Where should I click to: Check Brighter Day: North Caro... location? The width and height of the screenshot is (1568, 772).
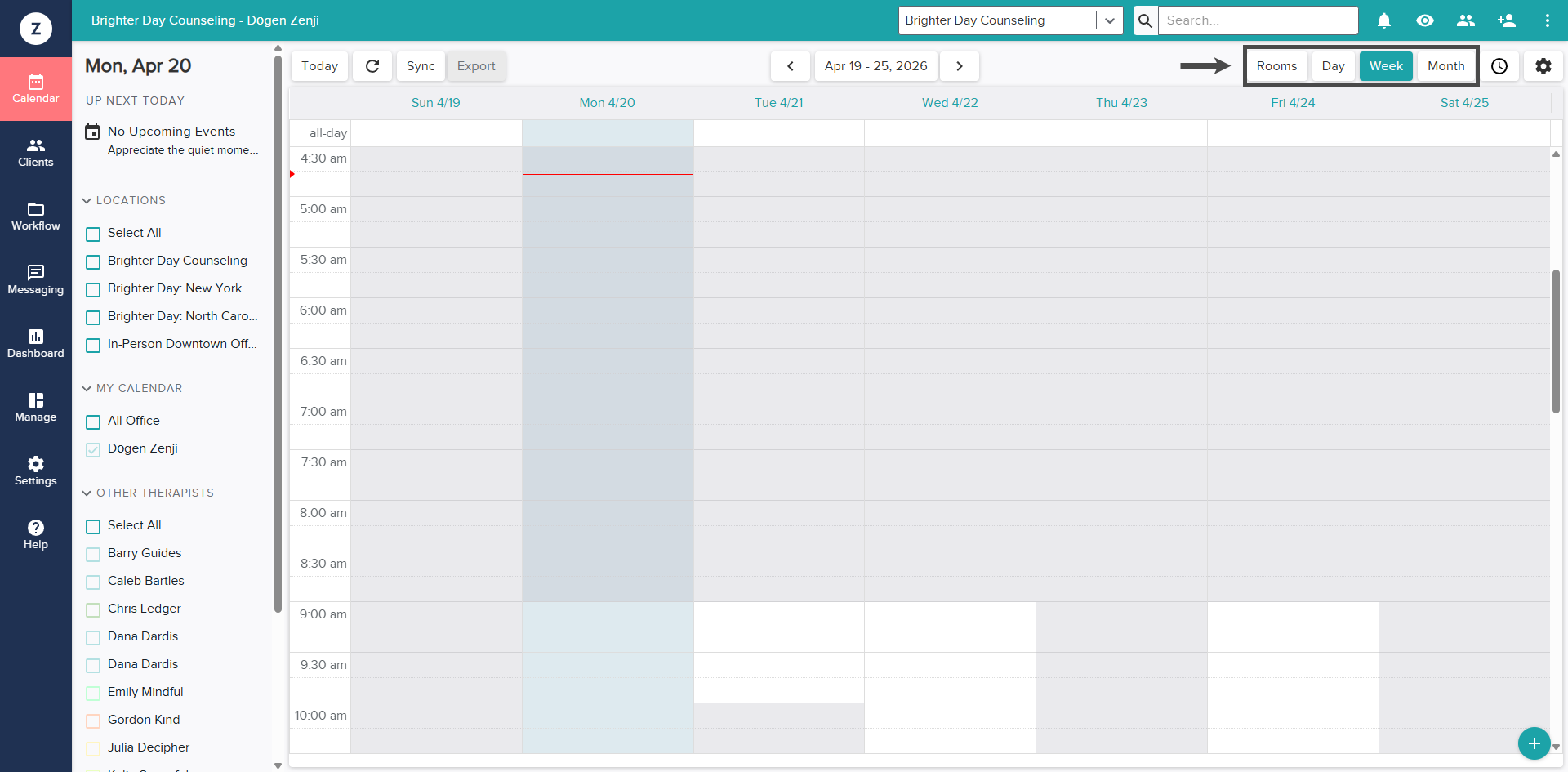pos(93,317)
